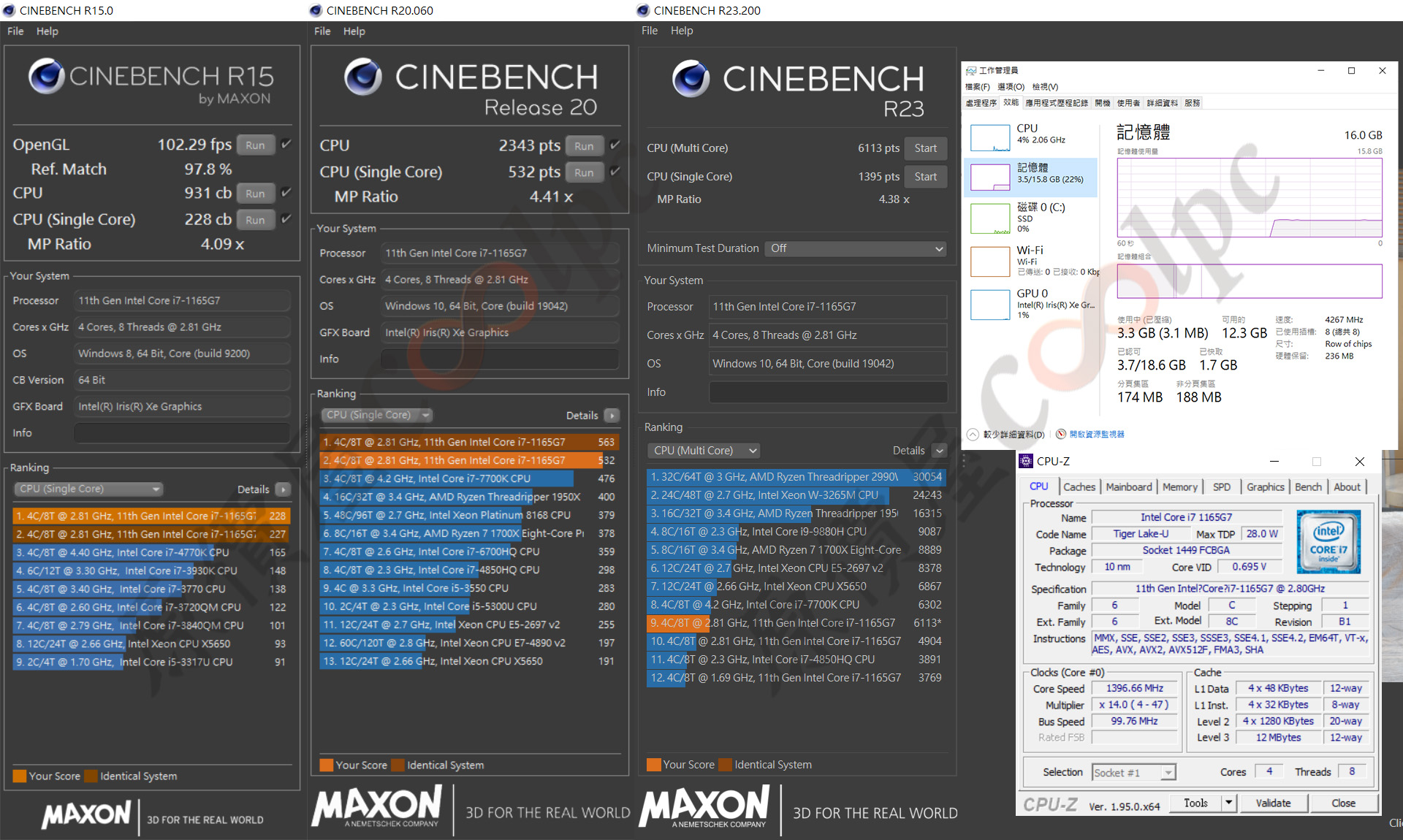1403x840 pixels.
Task: Switch to Bench tab in CPU-Z
Action: pyautogui.click(x=1308, y=487)
